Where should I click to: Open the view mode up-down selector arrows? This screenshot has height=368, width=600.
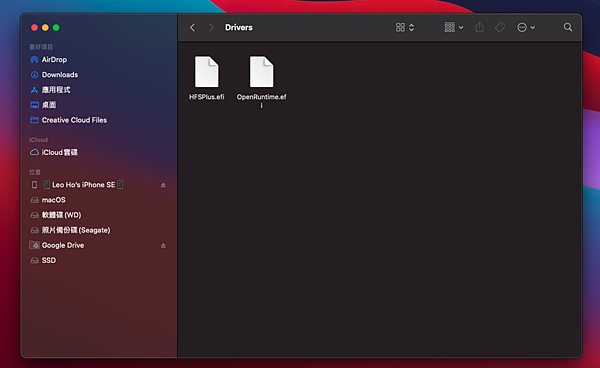pyautogui.click(x=411, y=28)
